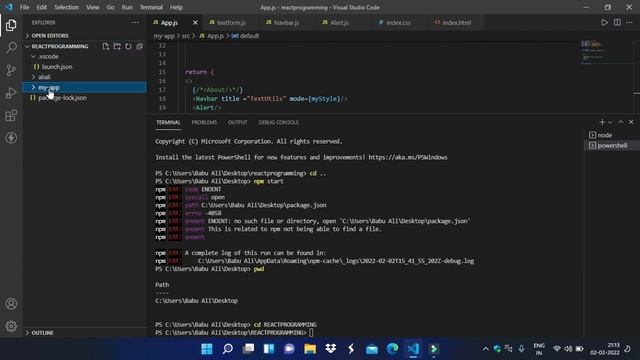640x360 pixels.
Task: Split the editor to the right
Action: point(617,22)
